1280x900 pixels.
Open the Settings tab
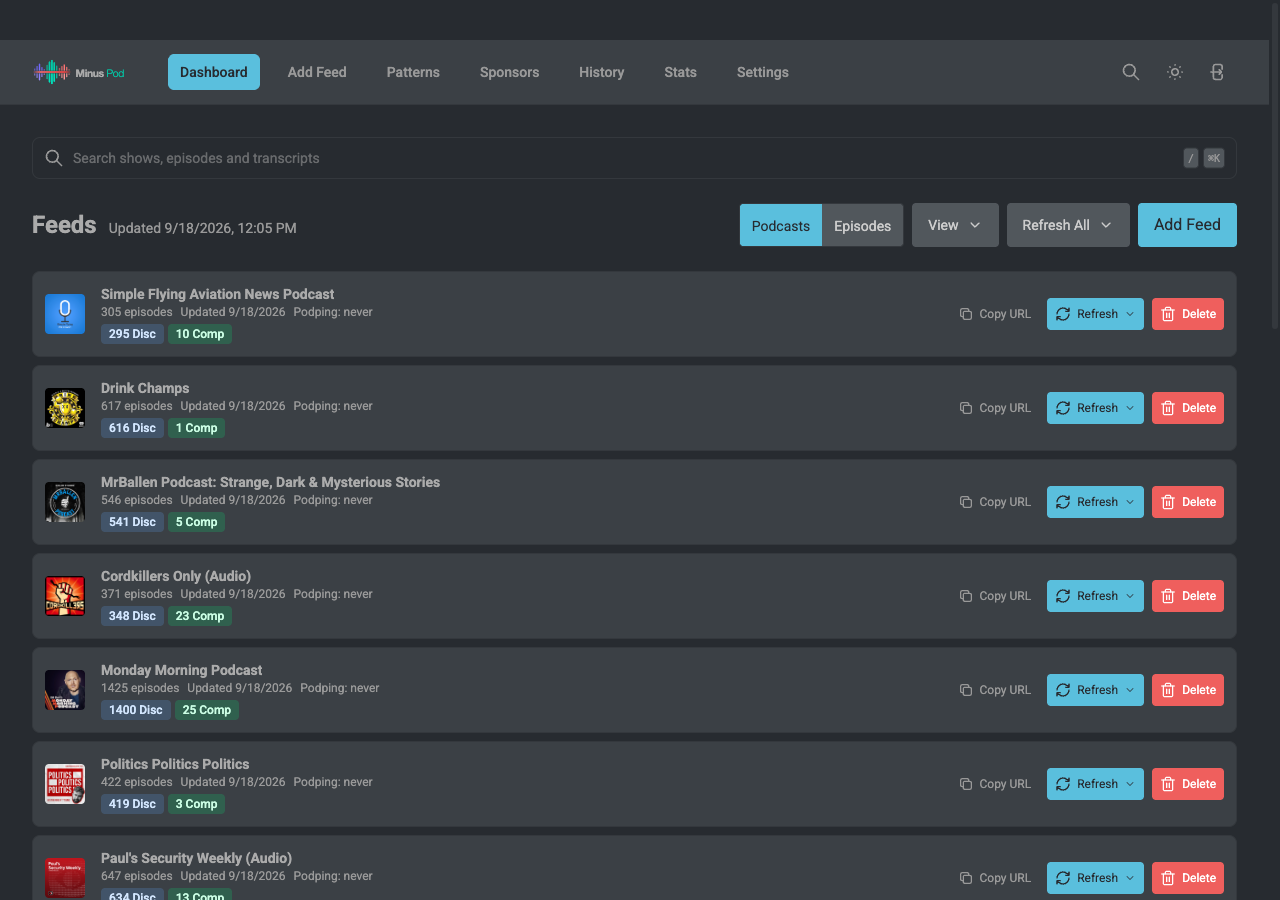[x=763, y=72]
